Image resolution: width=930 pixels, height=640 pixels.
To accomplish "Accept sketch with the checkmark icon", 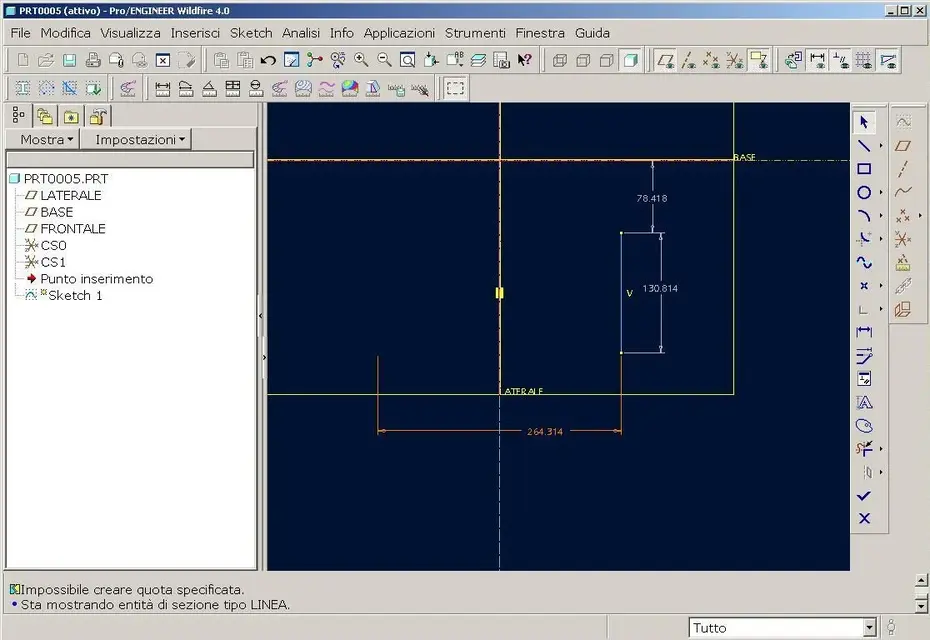I will coord(864,496).
